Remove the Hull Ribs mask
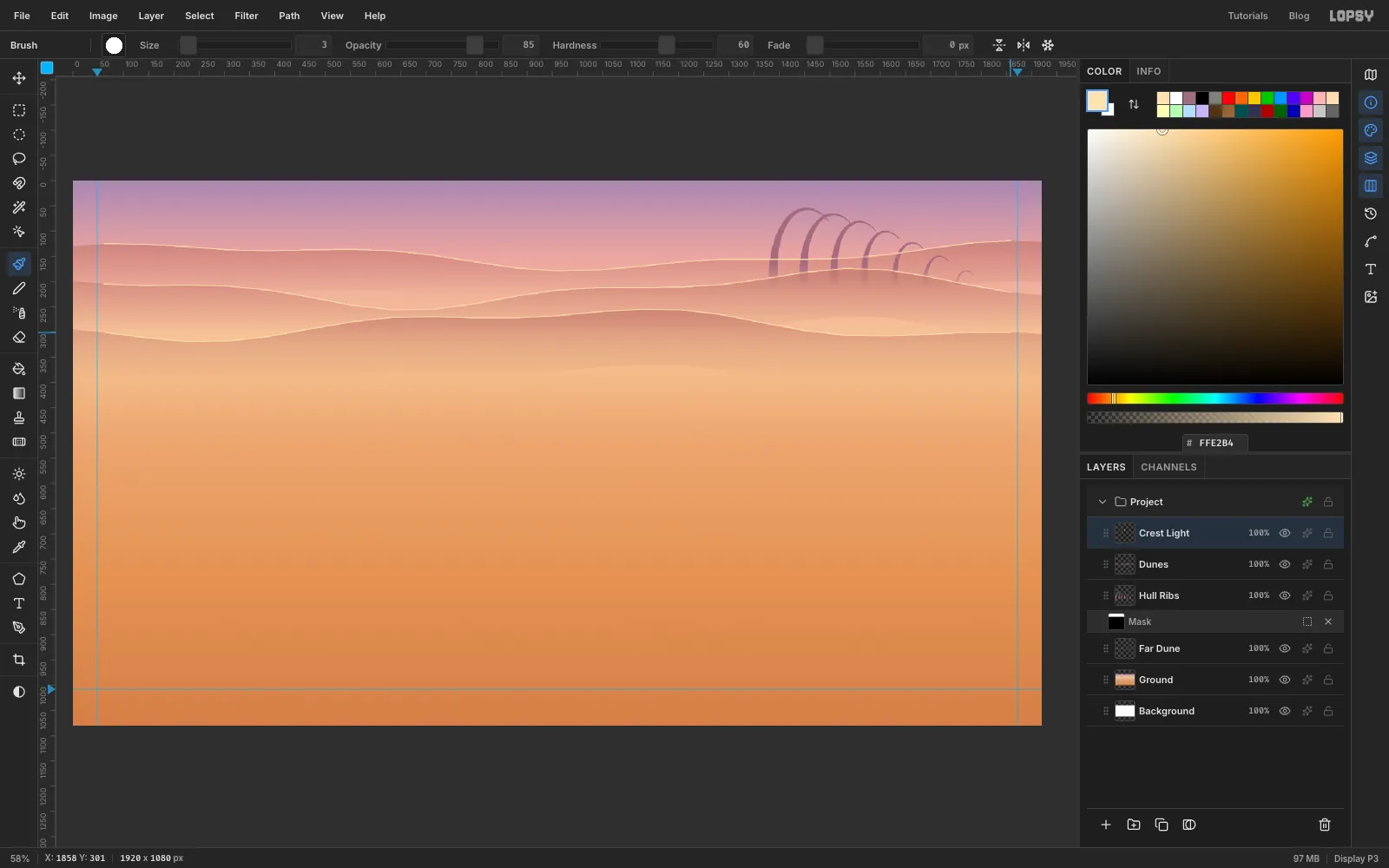Screen dimensions: 1389x868 coord(1328,621)
